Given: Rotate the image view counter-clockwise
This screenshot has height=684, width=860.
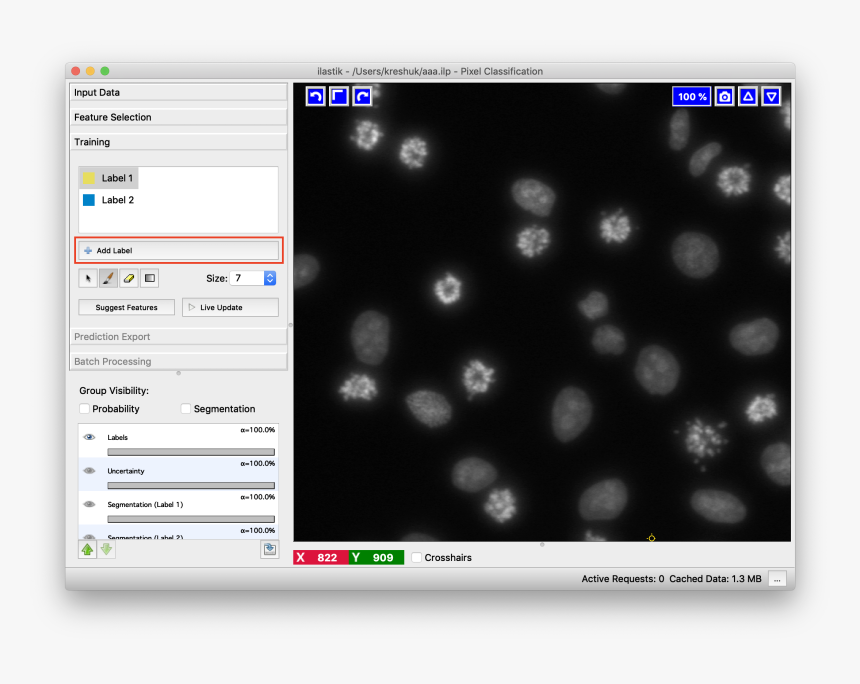Looking at the screenshot, I should 315,97.
